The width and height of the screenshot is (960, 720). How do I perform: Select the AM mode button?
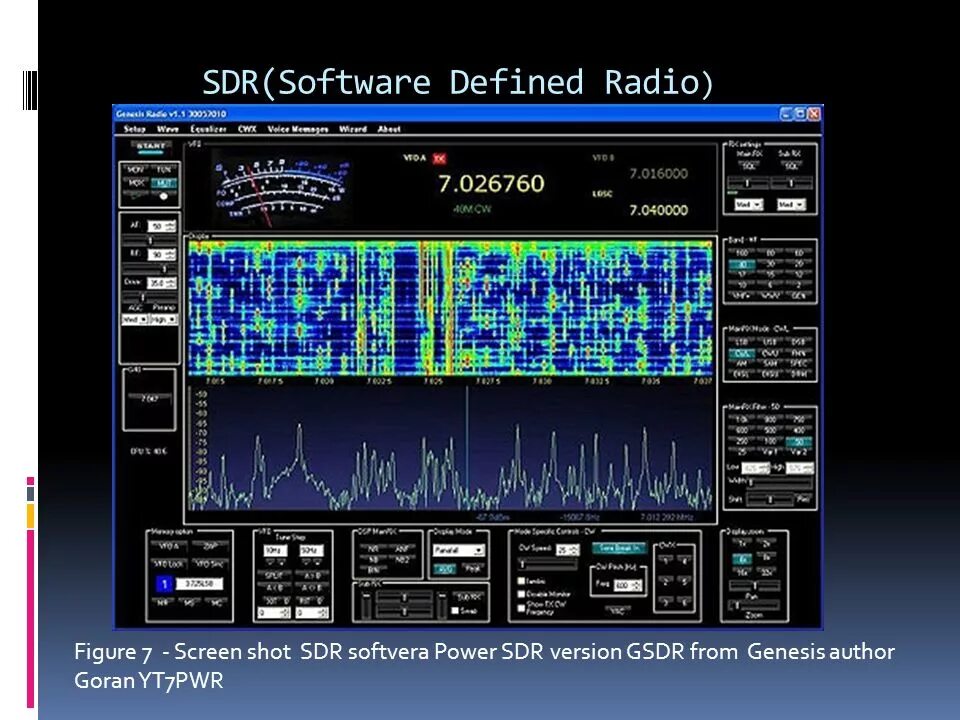[x=742, y=364]
